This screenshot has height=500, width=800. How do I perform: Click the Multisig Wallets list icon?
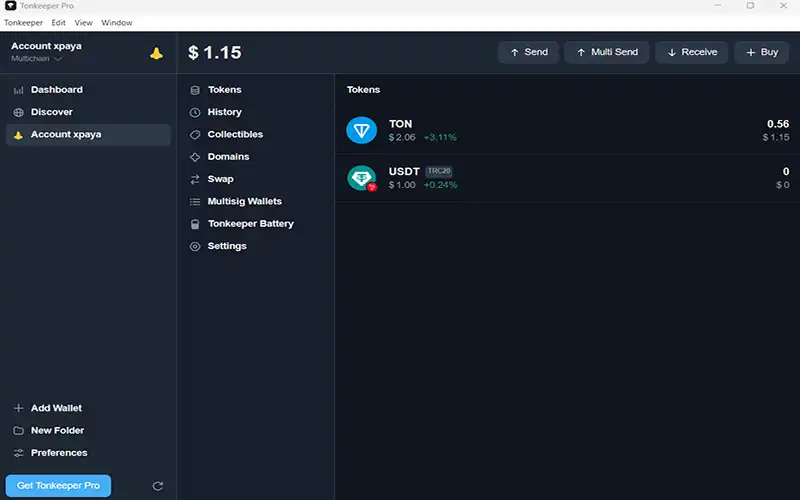[x=195, y=202]
